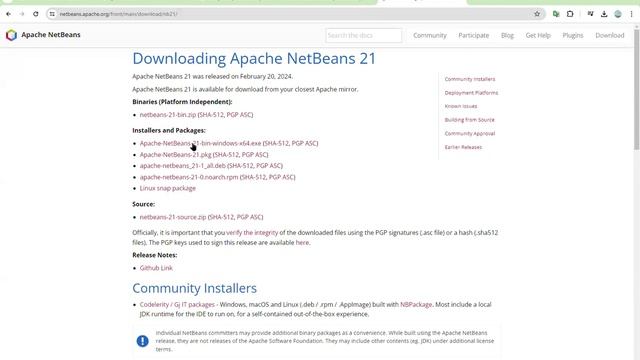
Task: Open PGP ASC for the windows-x64.exe installer
Action: (304, 143)
